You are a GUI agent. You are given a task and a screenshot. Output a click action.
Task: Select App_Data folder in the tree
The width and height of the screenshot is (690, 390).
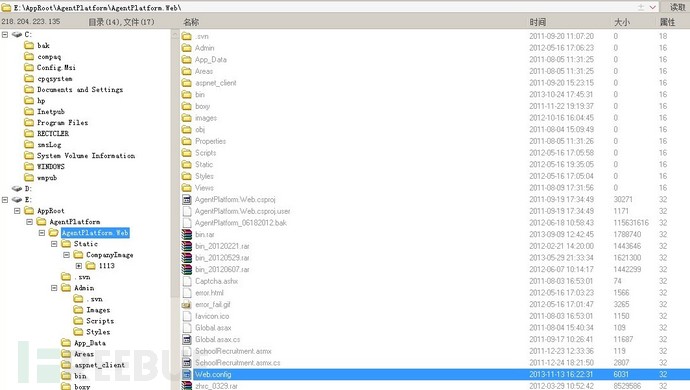90,342
